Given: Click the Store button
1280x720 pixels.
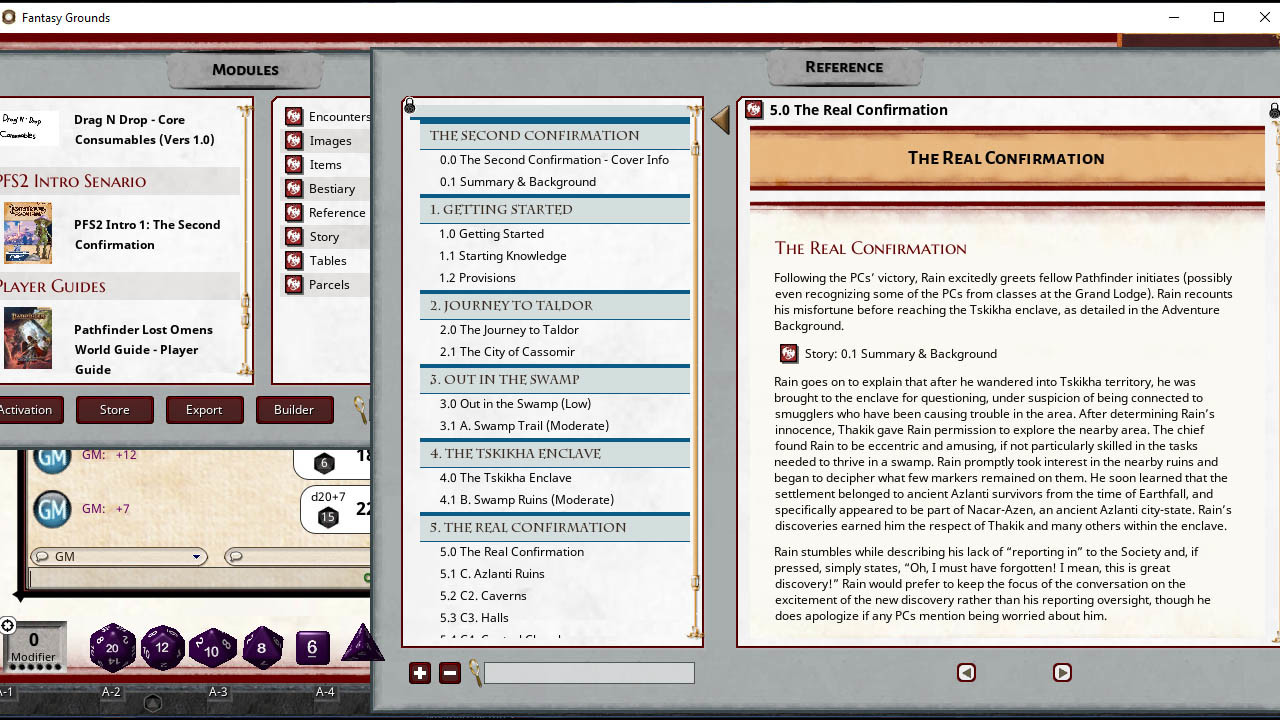Looking at the screenshot, I should 114,409.
